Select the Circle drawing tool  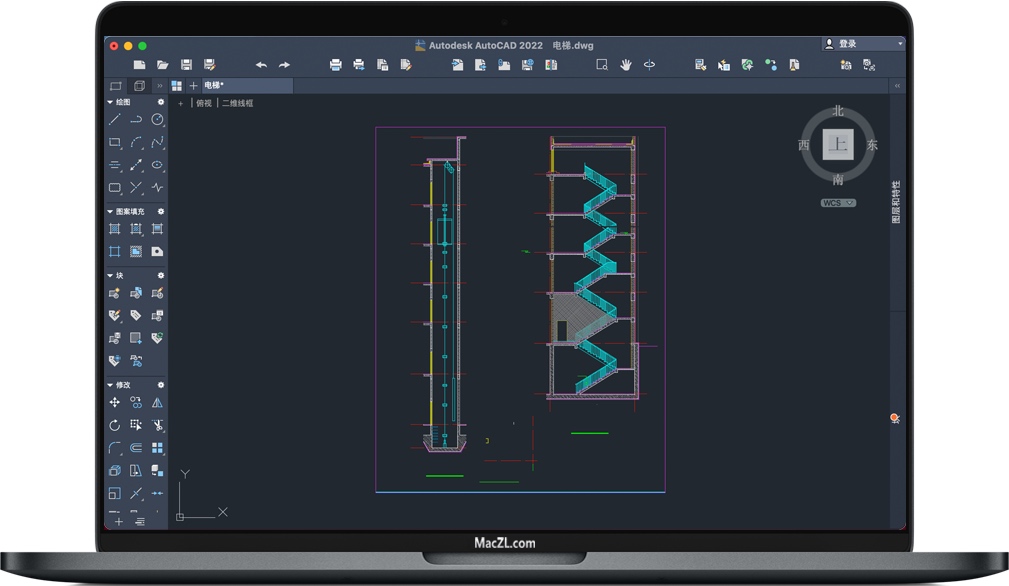point(157,119)
